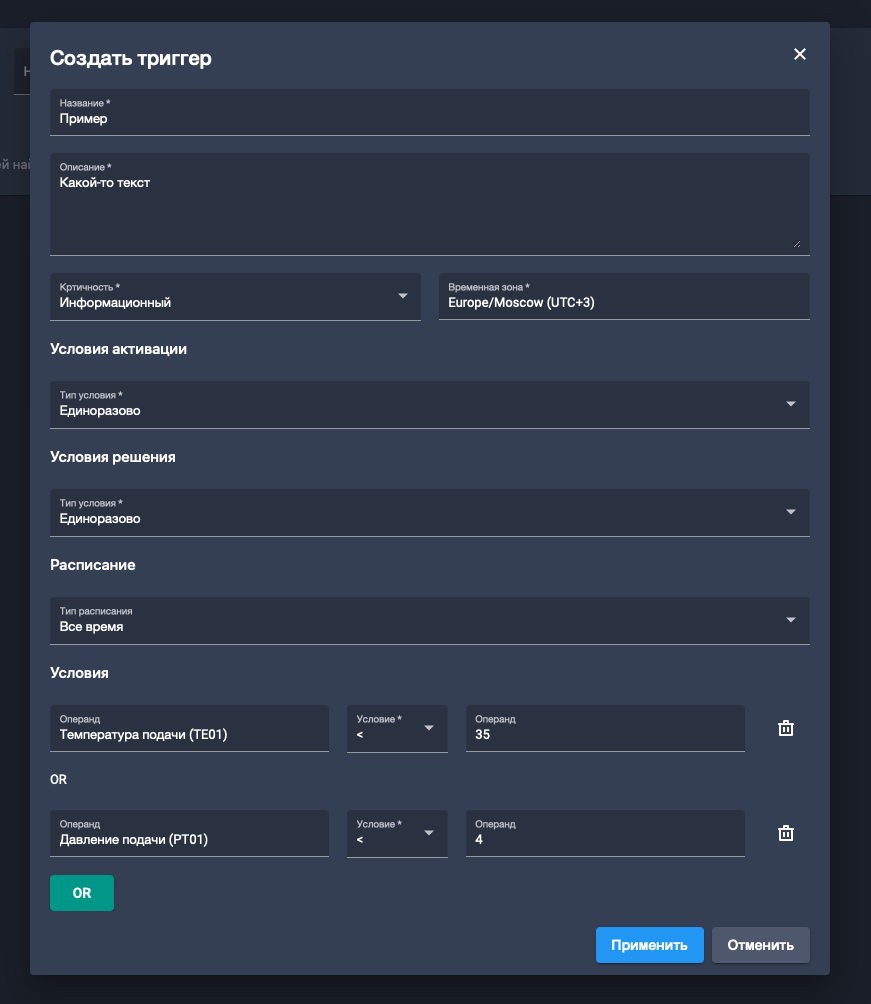Click operand value field containing 4

click(605, 834)
